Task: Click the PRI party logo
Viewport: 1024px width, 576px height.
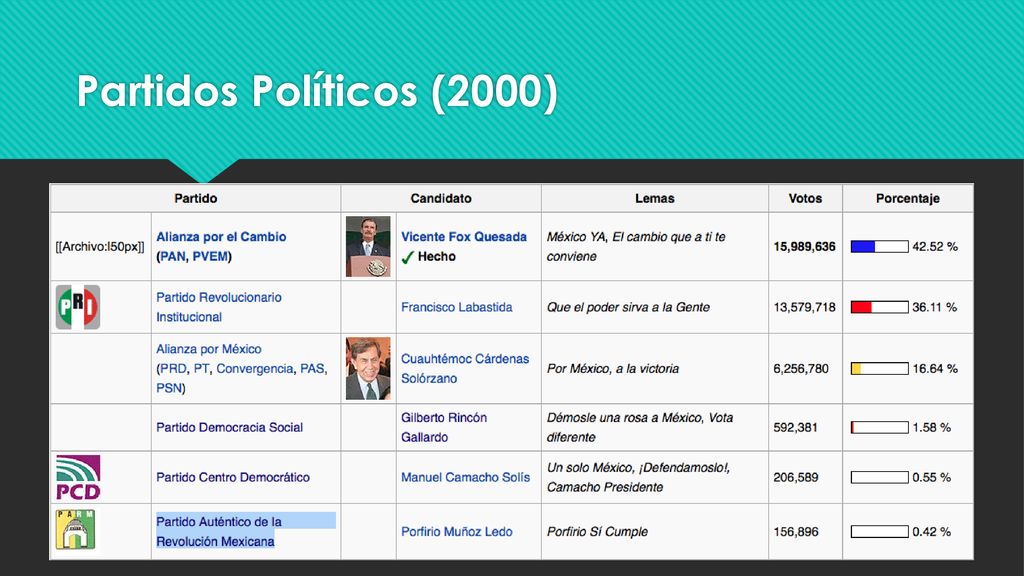Action: coord(78,307)
